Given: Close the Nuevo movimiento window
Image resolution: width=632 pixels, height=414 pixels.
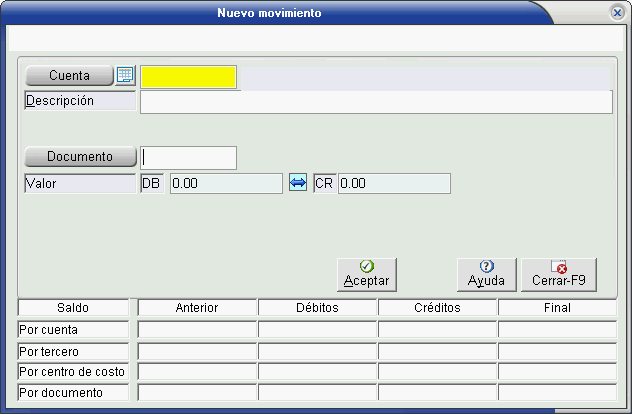Looking at the screenshot, I should click(617, 14).
